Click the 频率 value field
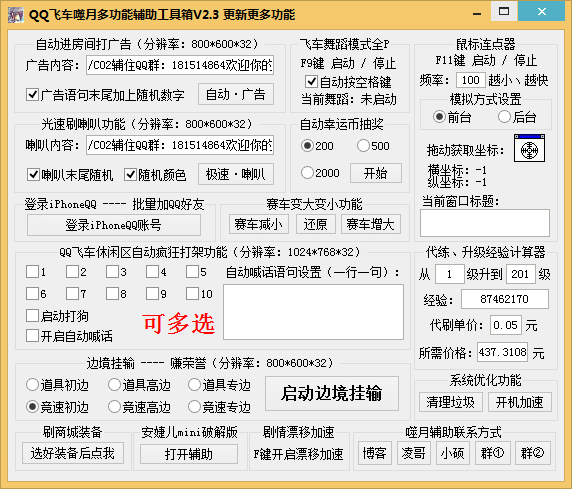572x489 pixels. point(471,80)
